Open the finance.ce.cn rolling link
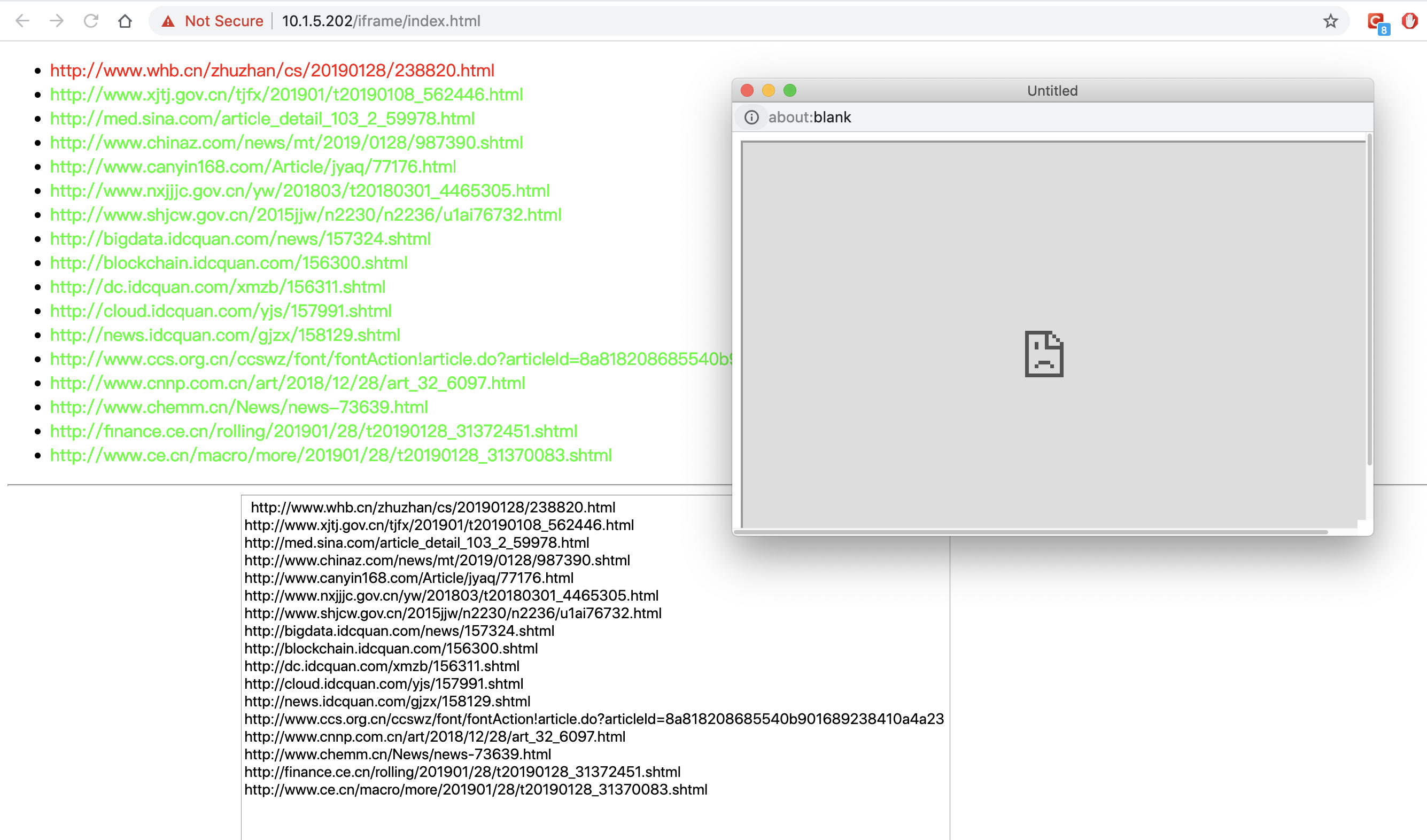The image size is (1427, 840). point(313,431)
